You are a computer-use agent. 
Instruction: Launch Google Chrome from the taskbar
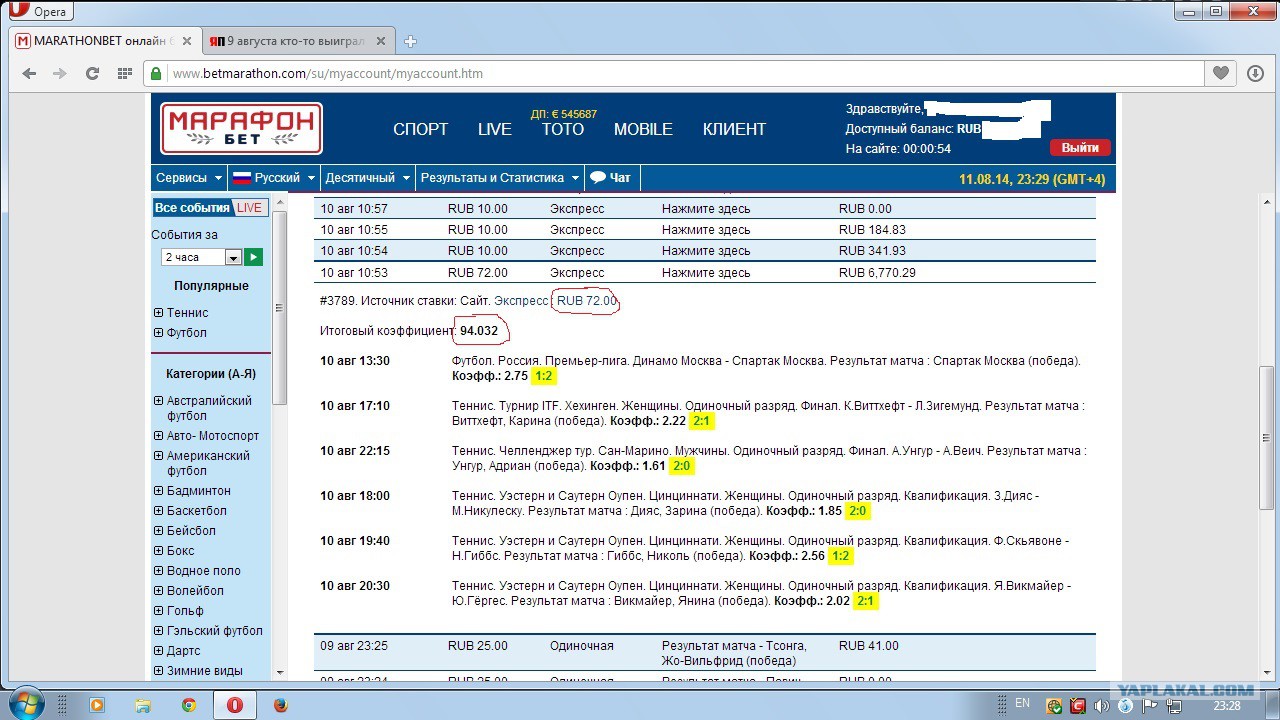[189, 705]
